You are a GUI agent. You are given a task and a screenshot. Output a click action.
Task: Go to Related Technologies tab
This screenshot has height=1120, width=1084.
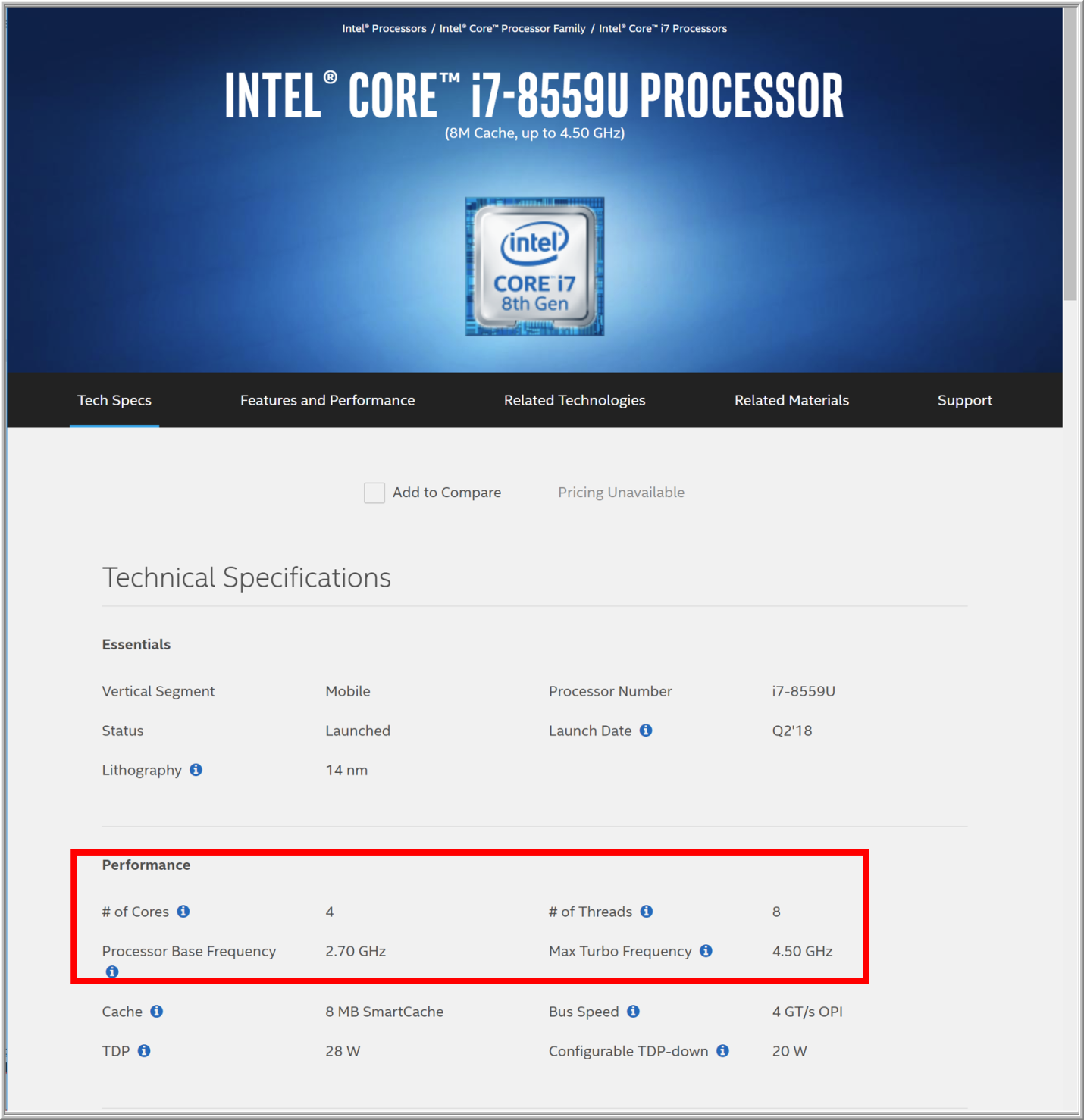click(x=575, y=400)
